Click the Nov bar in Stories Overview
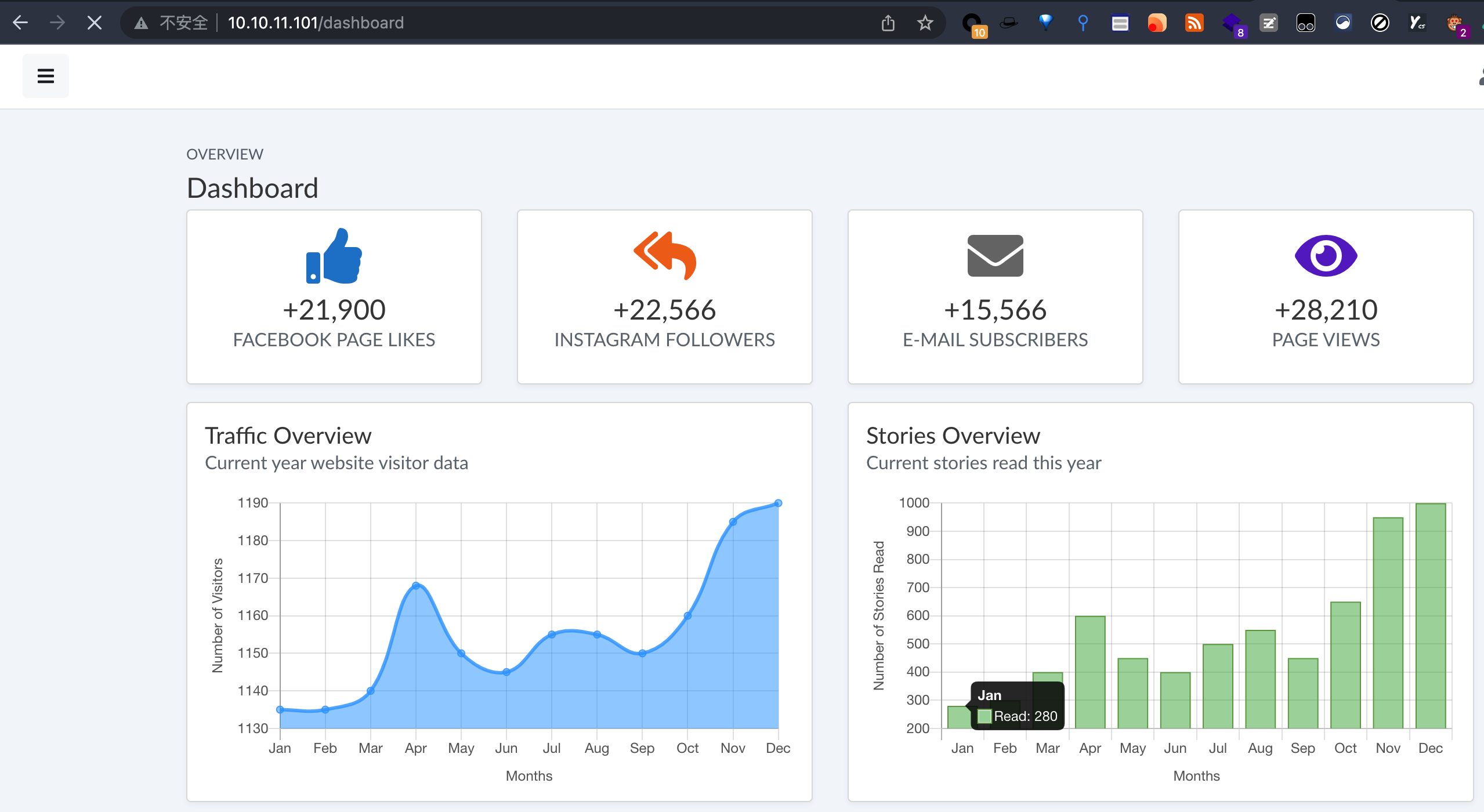The width and height of the screenshot is (1484, 812). [1388, 623]
